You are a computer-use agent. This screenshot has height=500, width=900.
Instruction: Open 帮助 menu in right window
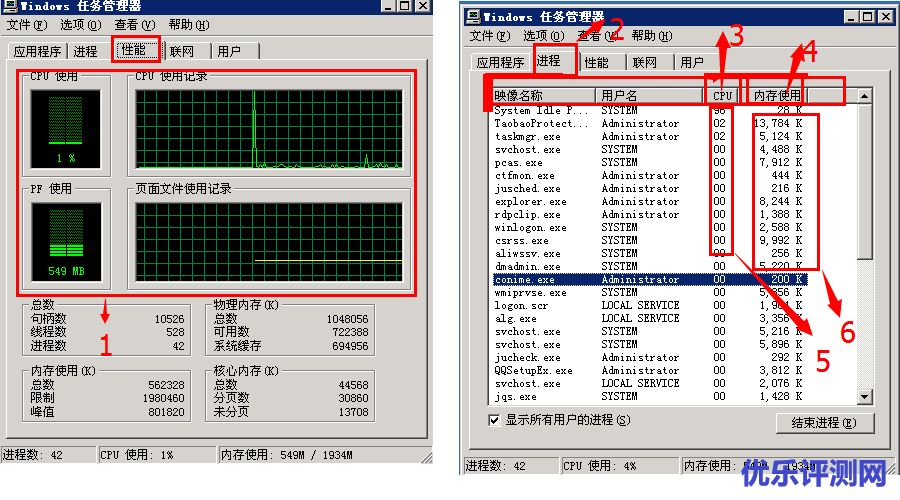651,36
